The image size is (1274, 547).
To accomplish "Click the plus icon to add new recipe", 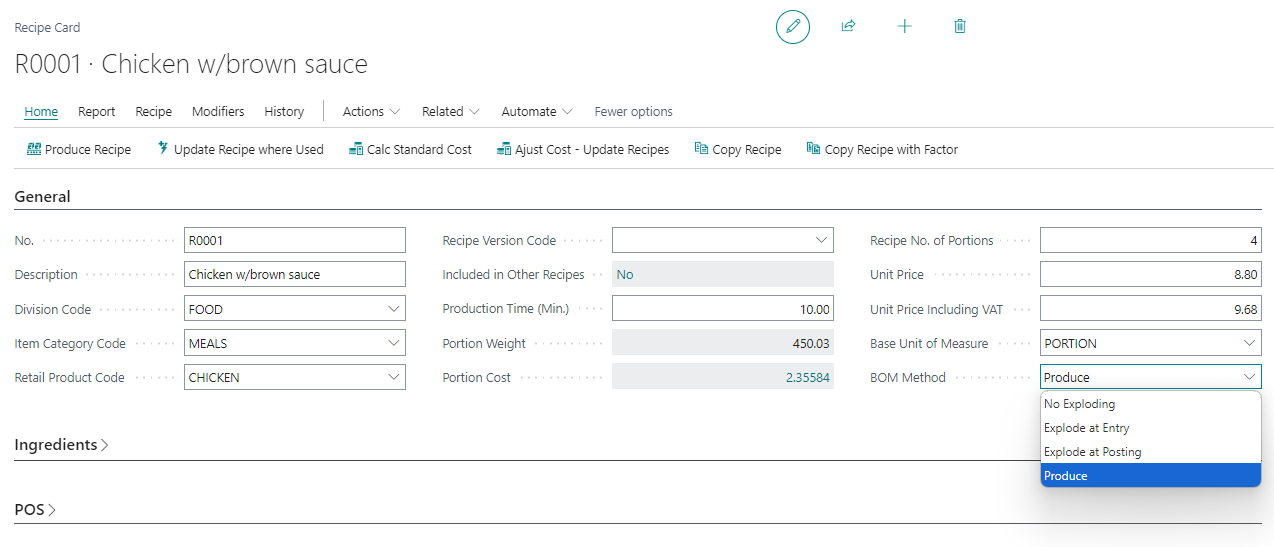I will click(904, 26).
